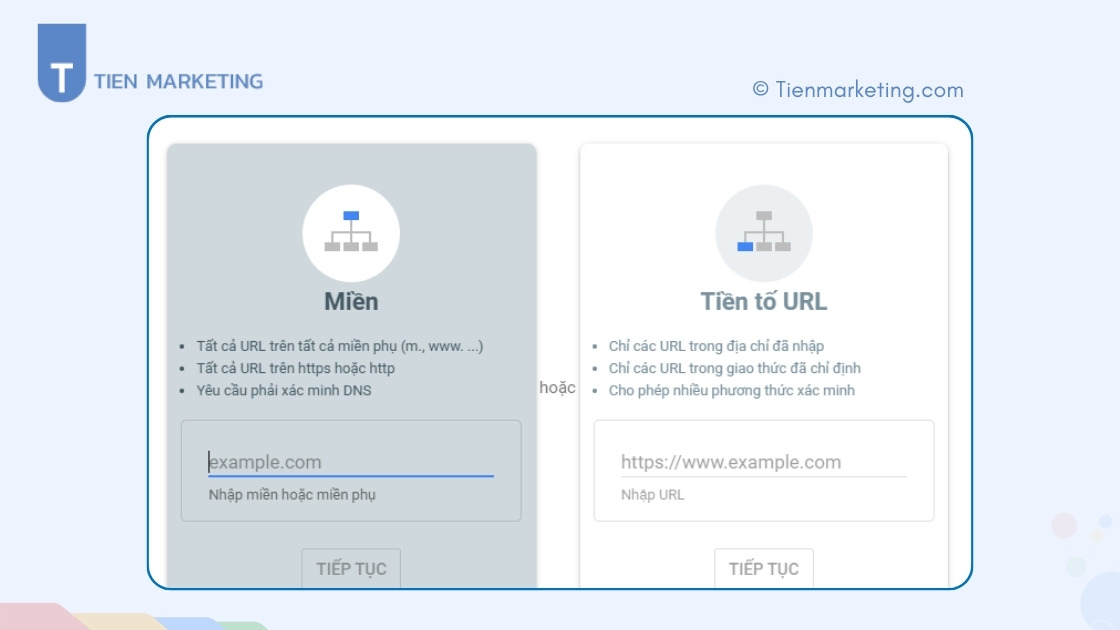This screenshot has width=1120, height=630.
Task: Click the https://www.example.com URL input field
Action: point(763,462)
